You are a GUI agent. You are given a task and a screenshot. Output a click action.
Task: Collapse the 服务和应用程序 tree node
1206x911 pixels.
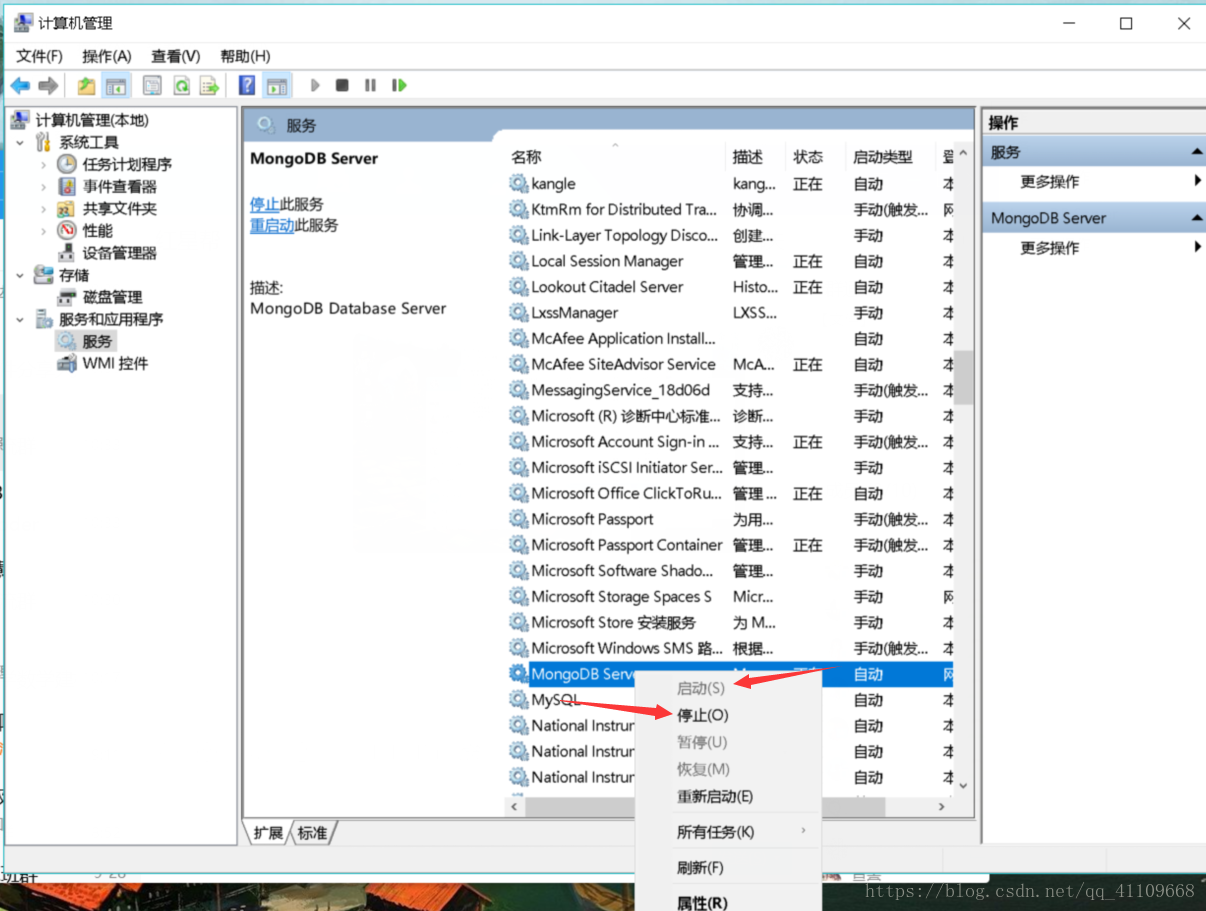[x=20, y=319]
